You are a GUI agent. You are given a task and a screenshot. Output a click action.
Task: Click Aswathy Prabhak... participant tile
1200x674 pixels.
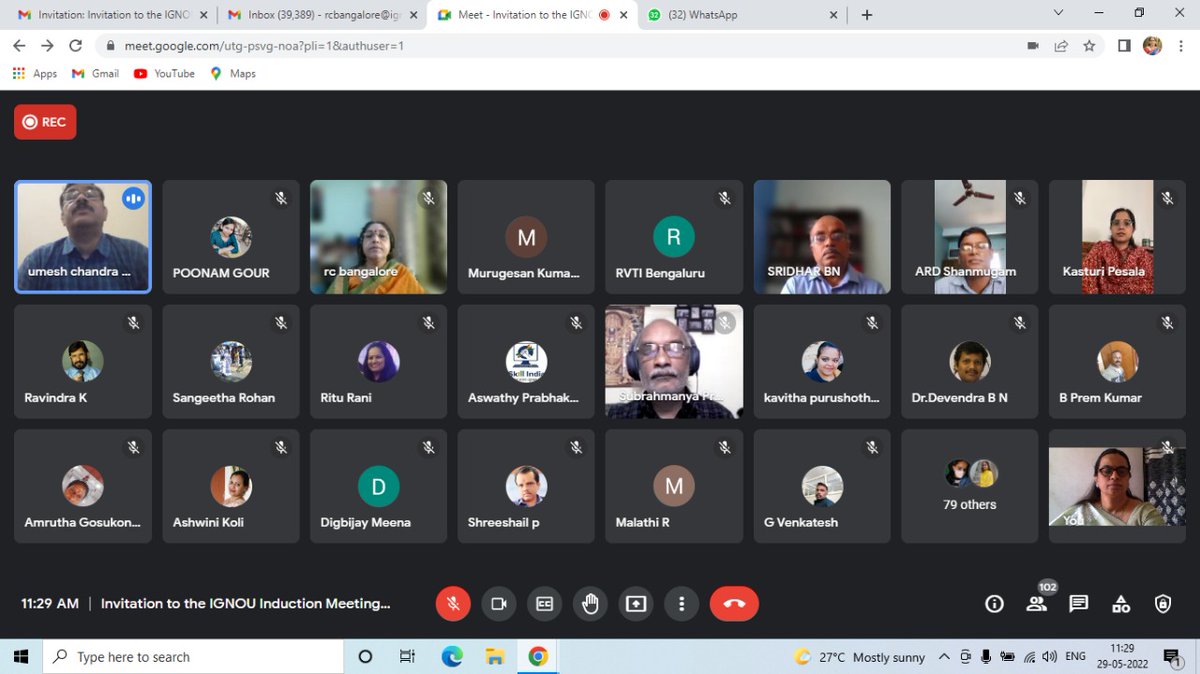tap(526, 362)
